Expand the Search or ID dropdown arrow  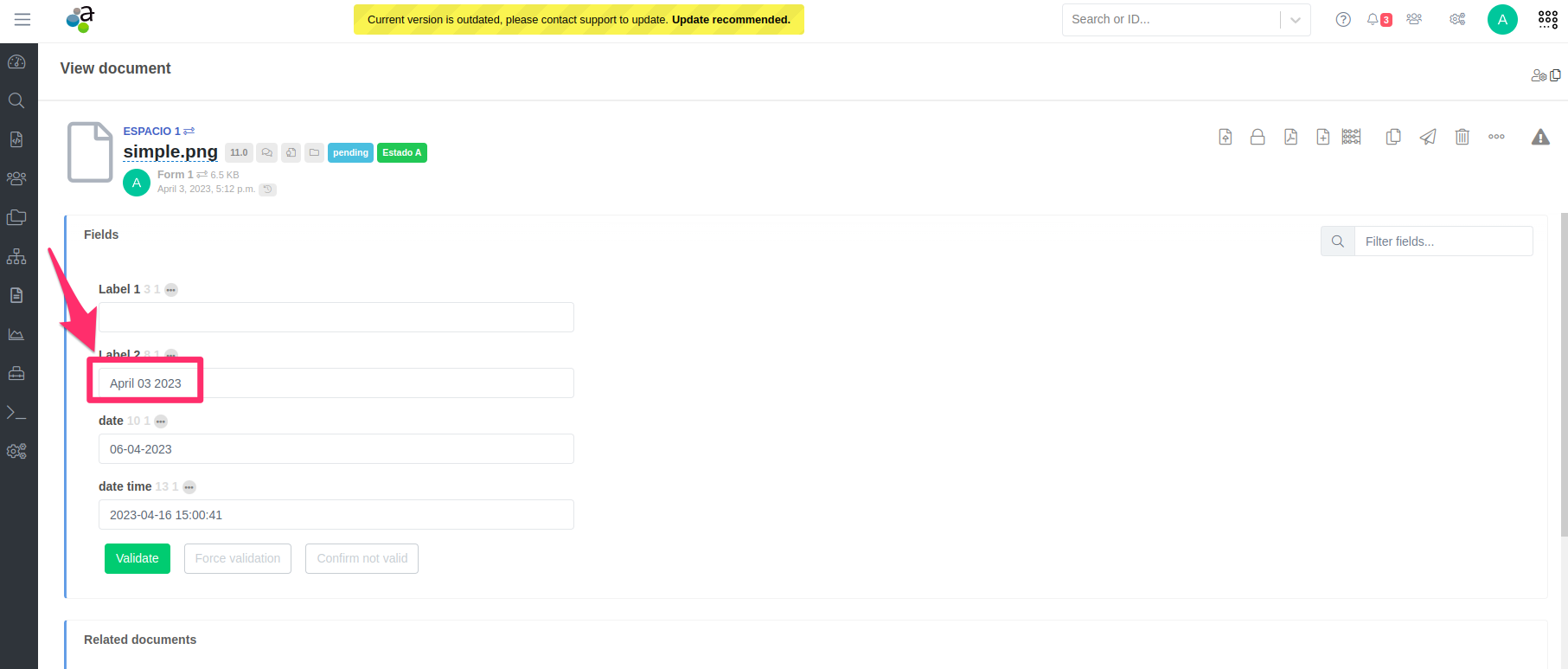click(1295, 20)
